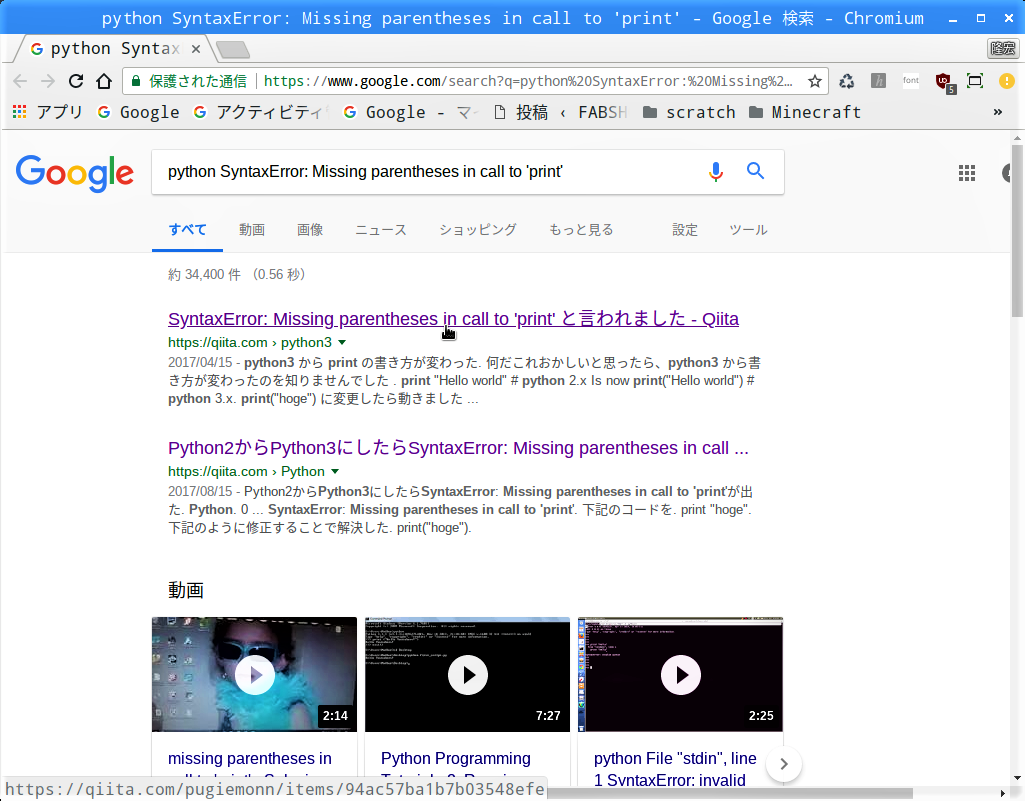
Task: Switch to the ニュース tab
Action: point(381,230)
